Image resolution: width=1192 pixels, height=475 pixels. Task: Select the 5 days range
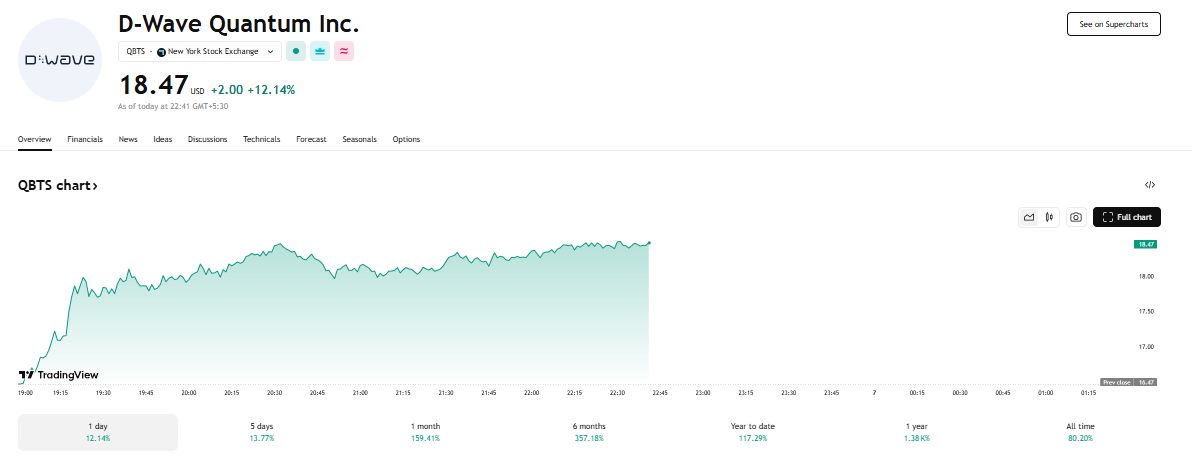262,432
